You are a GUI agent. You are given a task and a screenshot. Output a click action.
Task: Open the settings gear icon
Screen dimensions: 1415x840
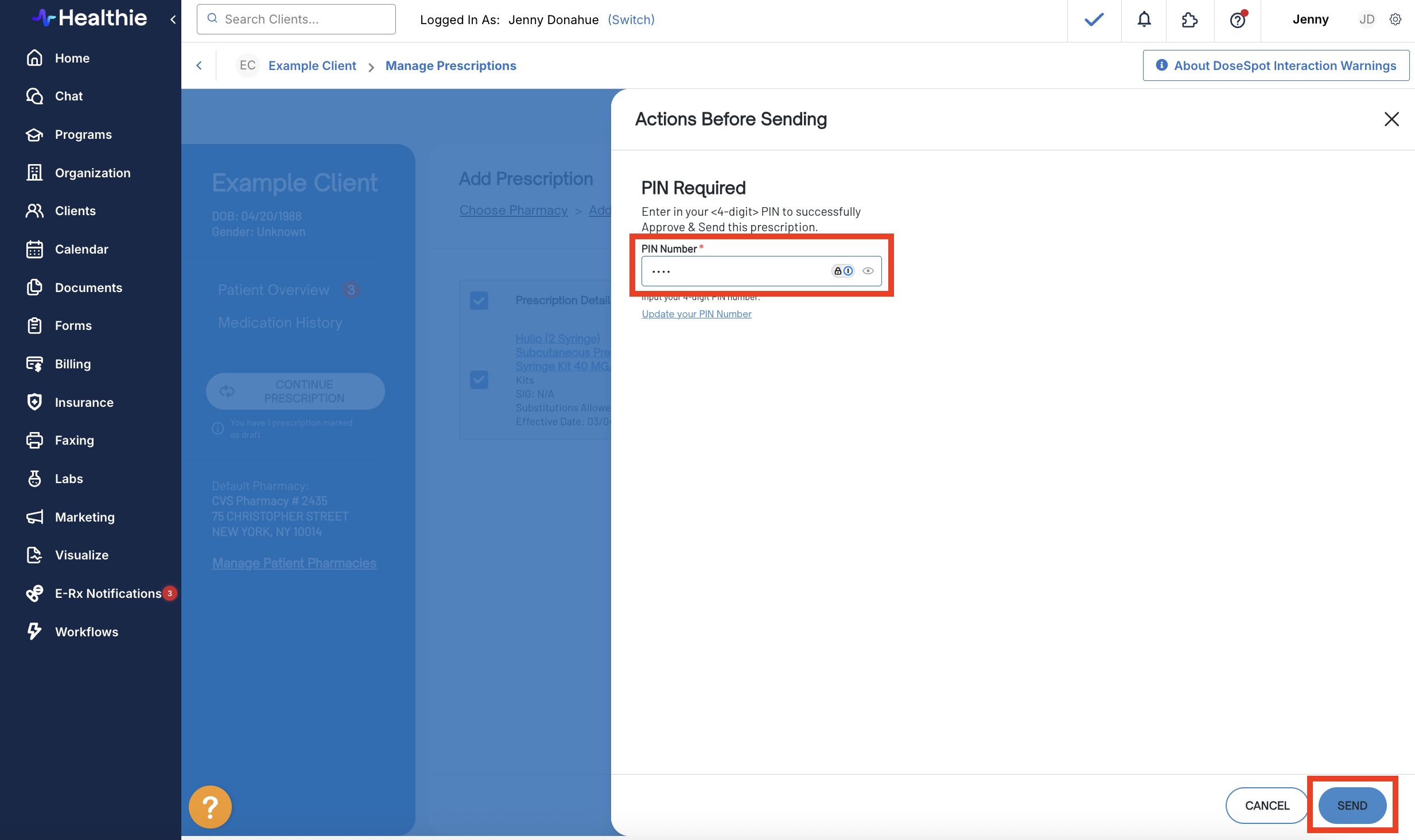1395,20
